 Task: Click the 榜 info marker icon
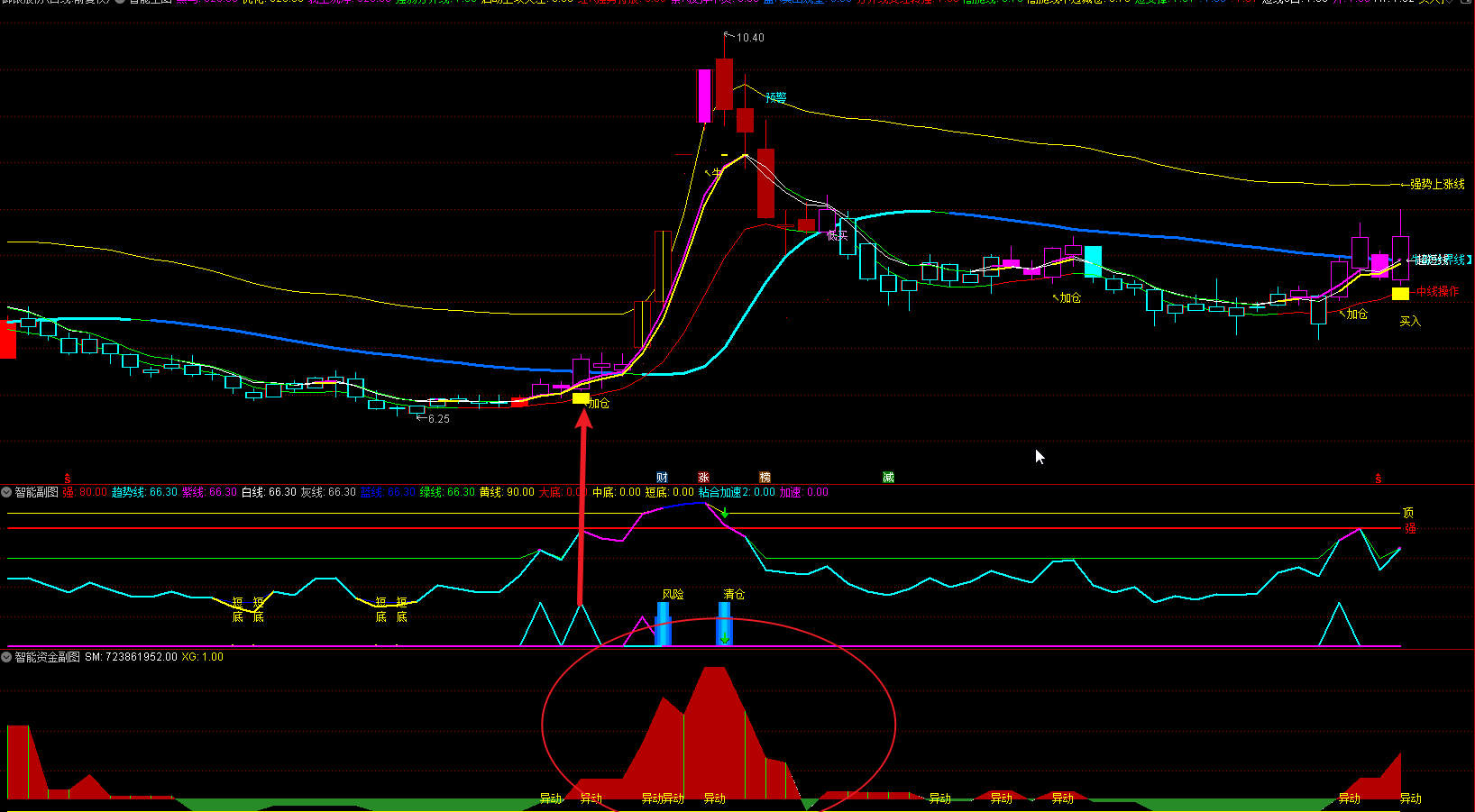[x=765, y=478]
